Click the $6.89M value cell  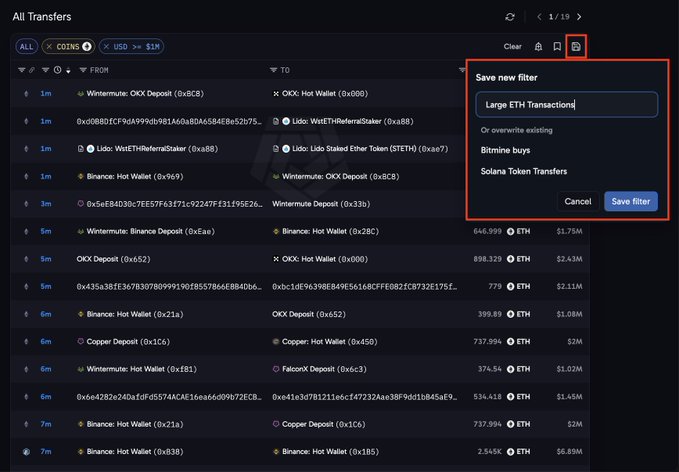click(569, 452)
